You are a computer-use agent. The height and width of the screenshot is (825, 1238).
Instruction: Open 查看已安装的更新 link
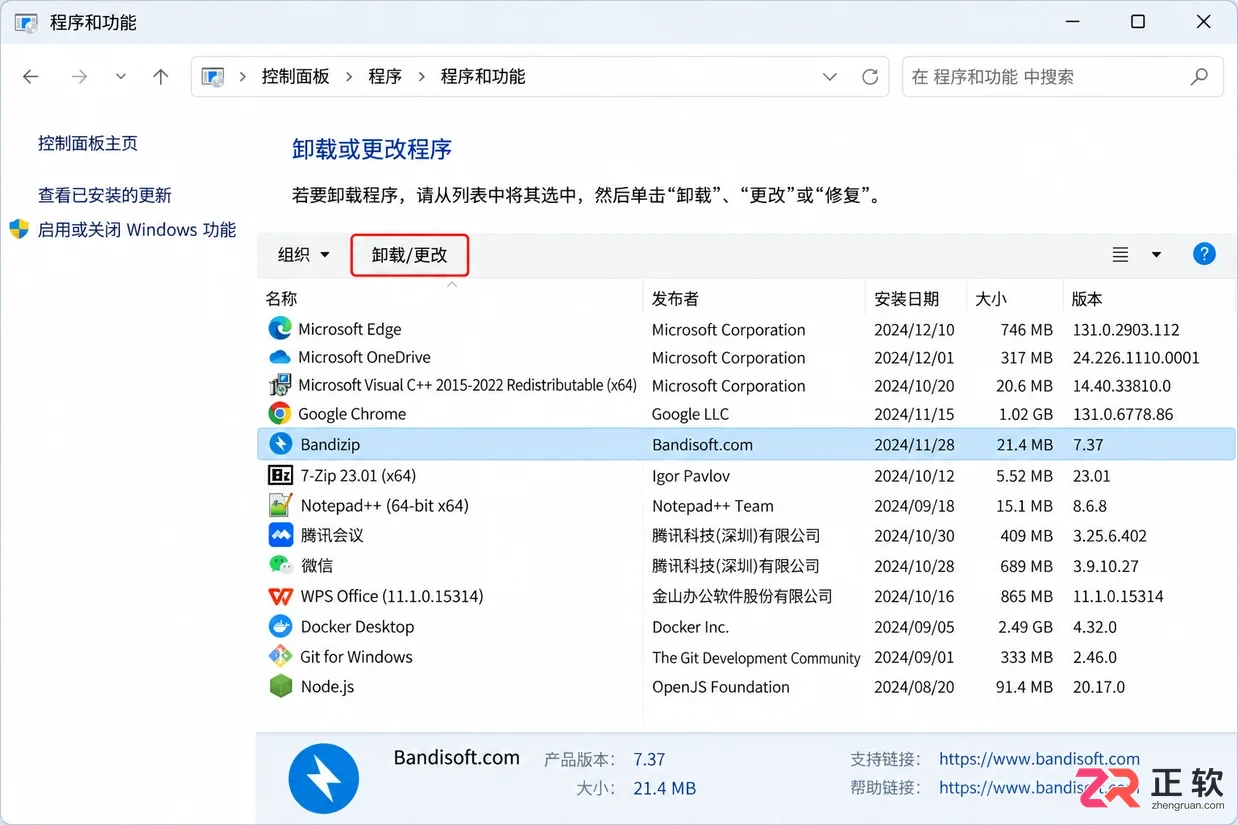(x=105, y=195)
